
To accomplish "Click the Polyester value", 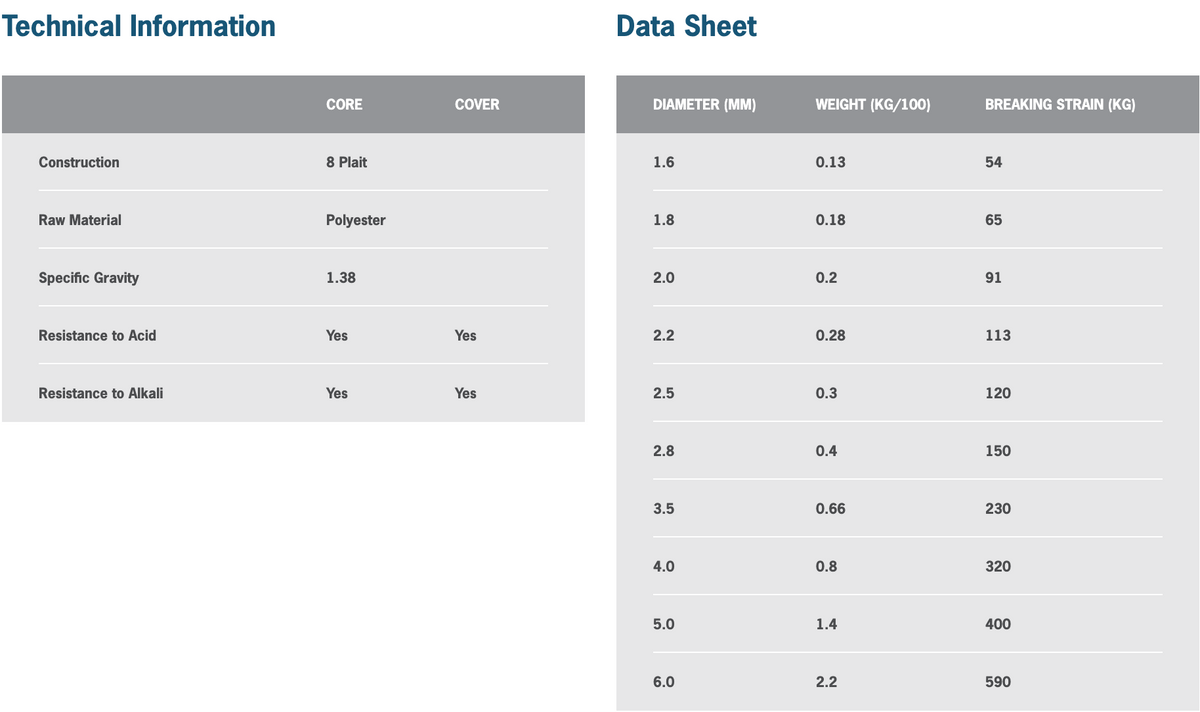I will (x=355, y=220).
